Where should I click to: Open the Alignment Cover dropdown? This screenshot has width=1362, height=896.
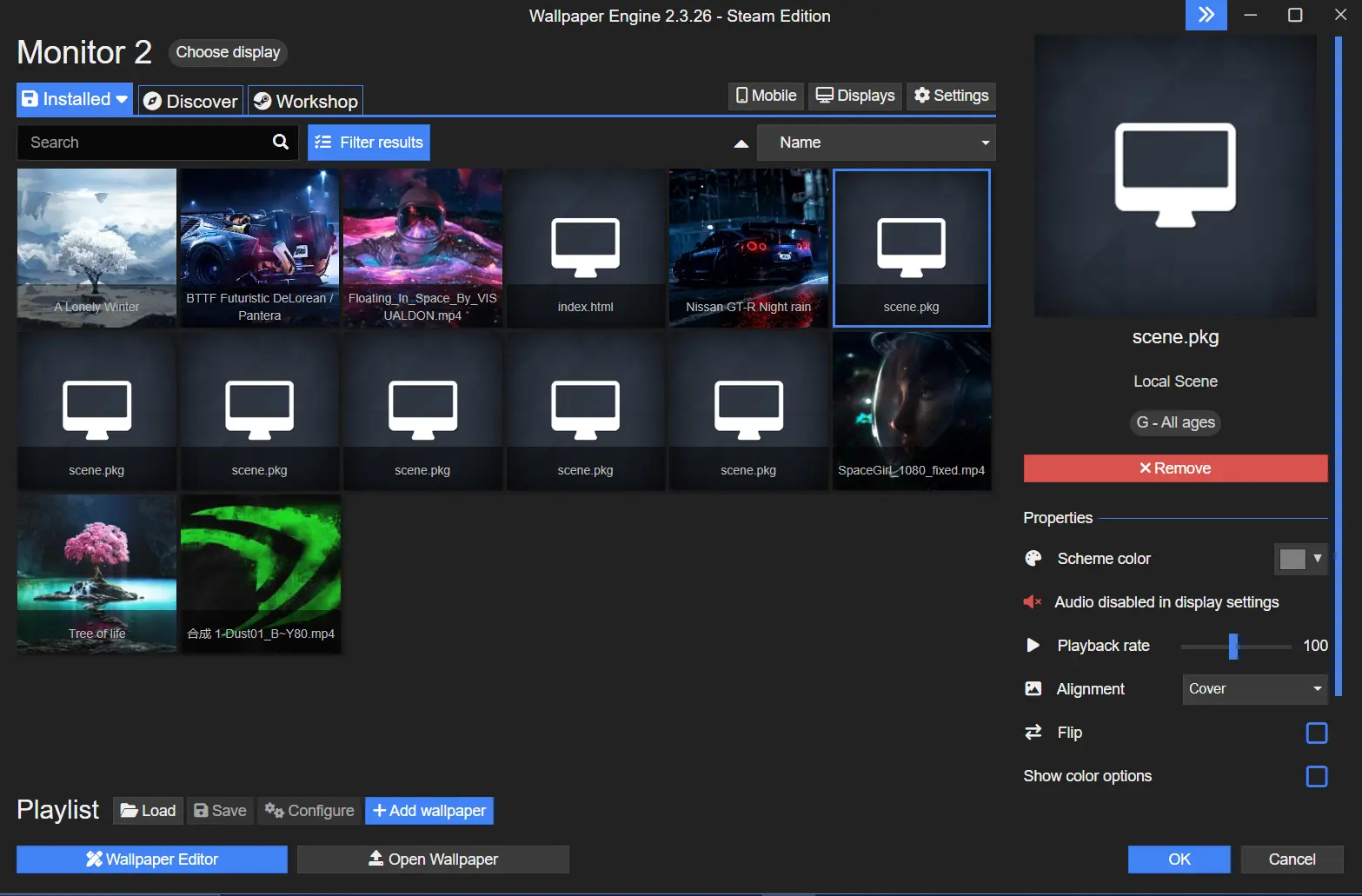click(x=1254, y=689)
